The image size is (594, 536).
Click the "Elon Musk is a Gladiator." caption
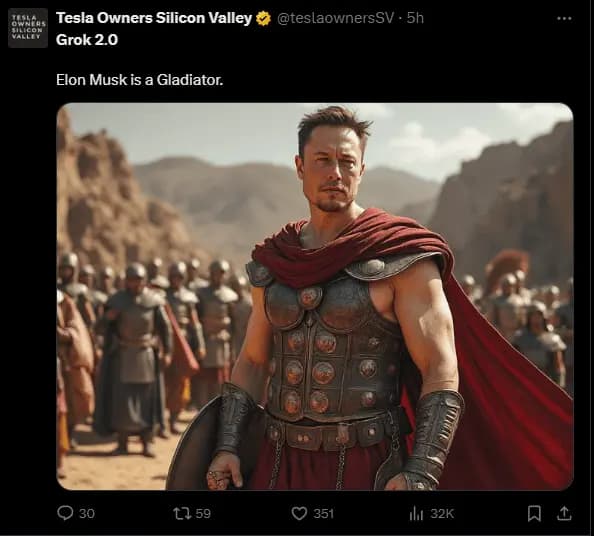tap(139, 80)
